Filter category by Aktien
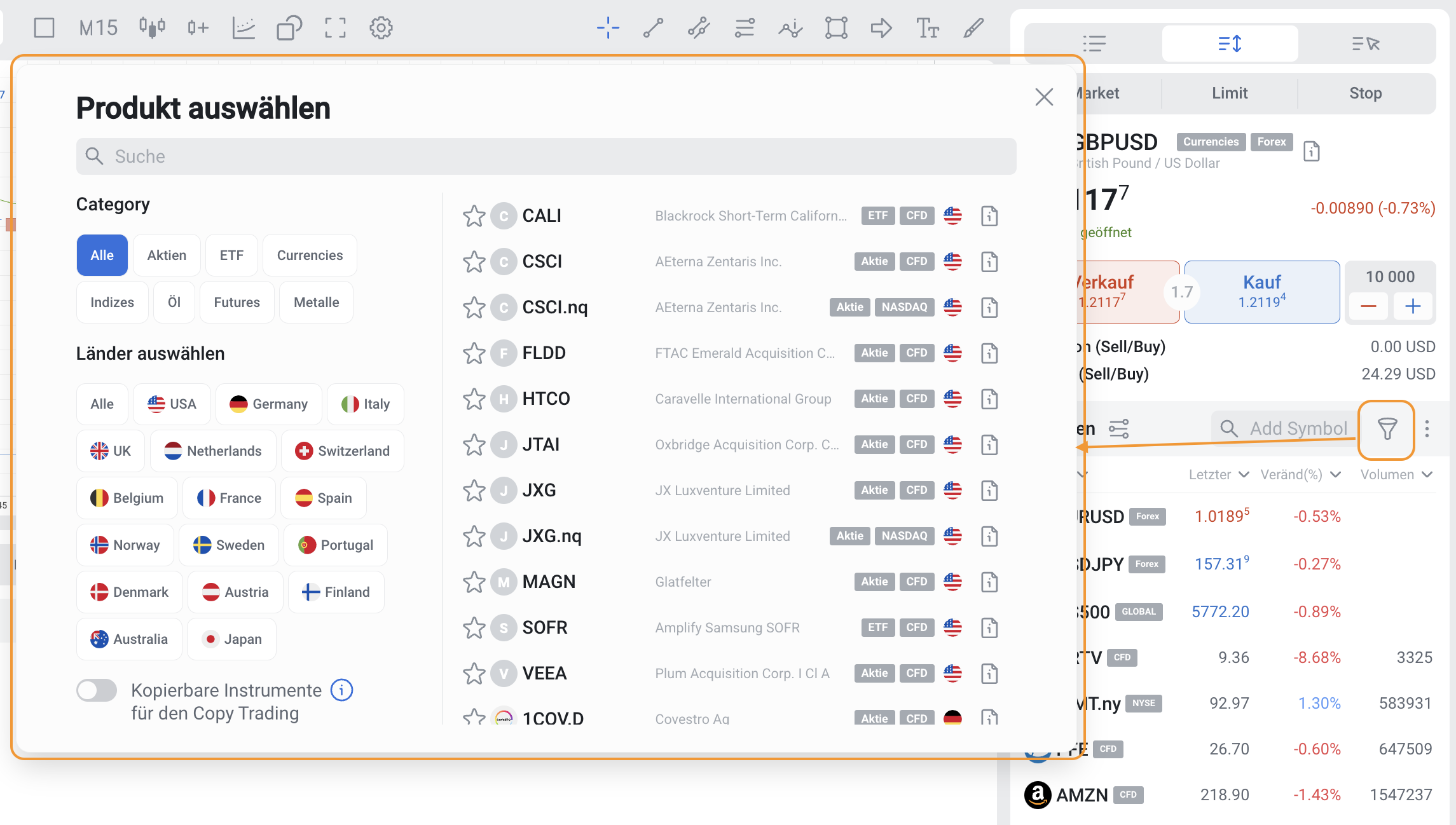Viewport: 1456px width, 825px height. coord(167,256)
